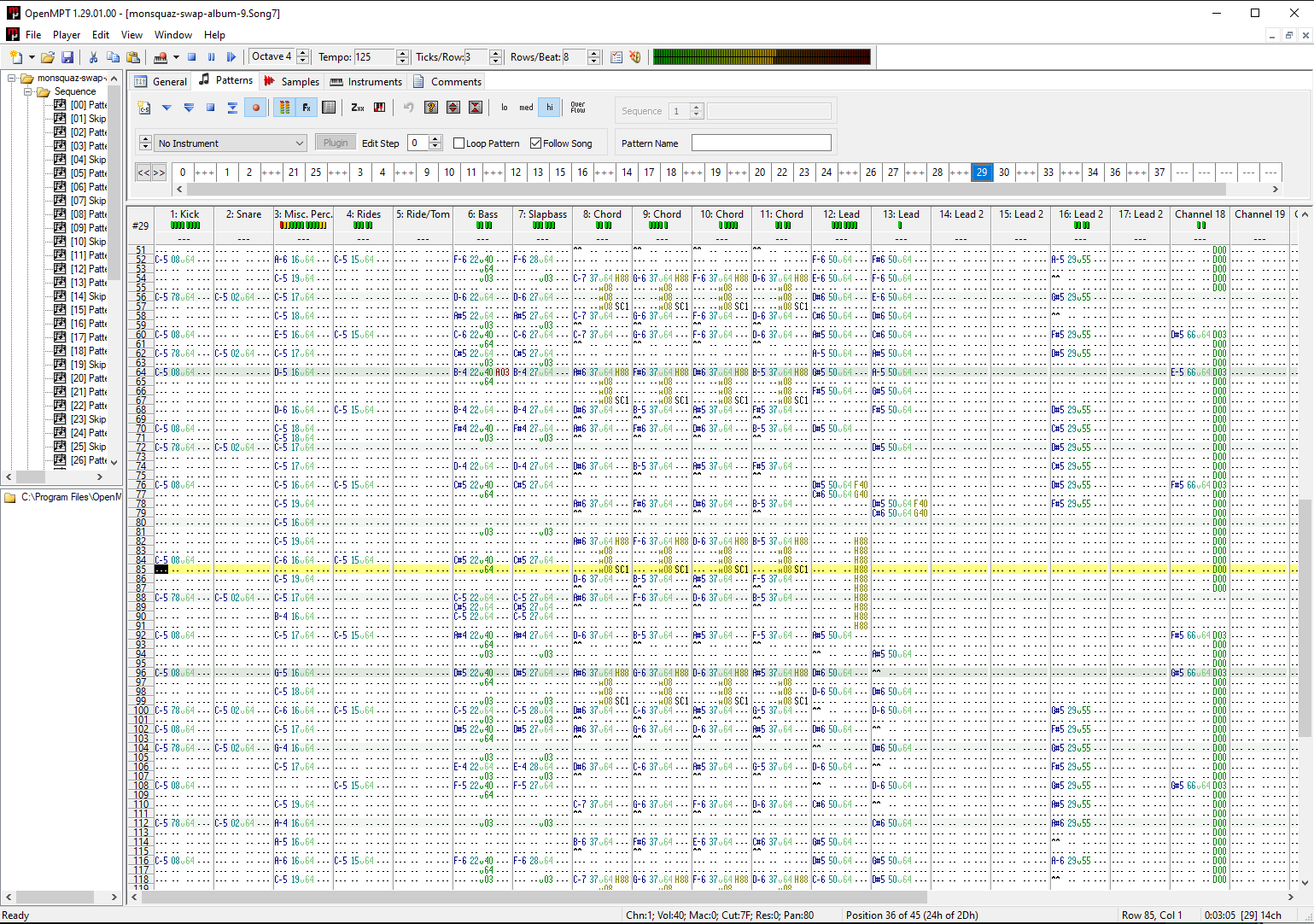This screenshot has height=924, width=1314.
Task: Pause the song with the pause icon
Action: (x=212, y=57)
